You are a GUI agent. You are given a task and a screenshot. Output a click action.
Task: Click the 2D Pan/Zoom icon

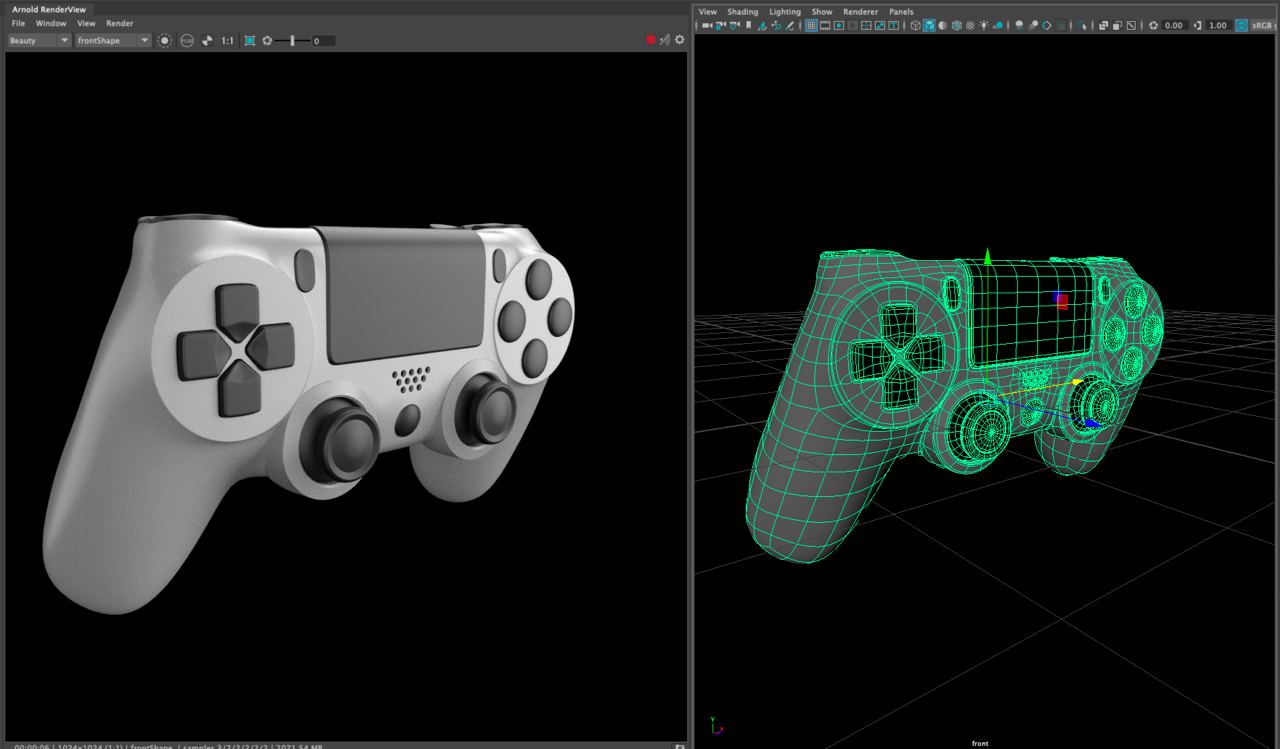pos(776,25)
